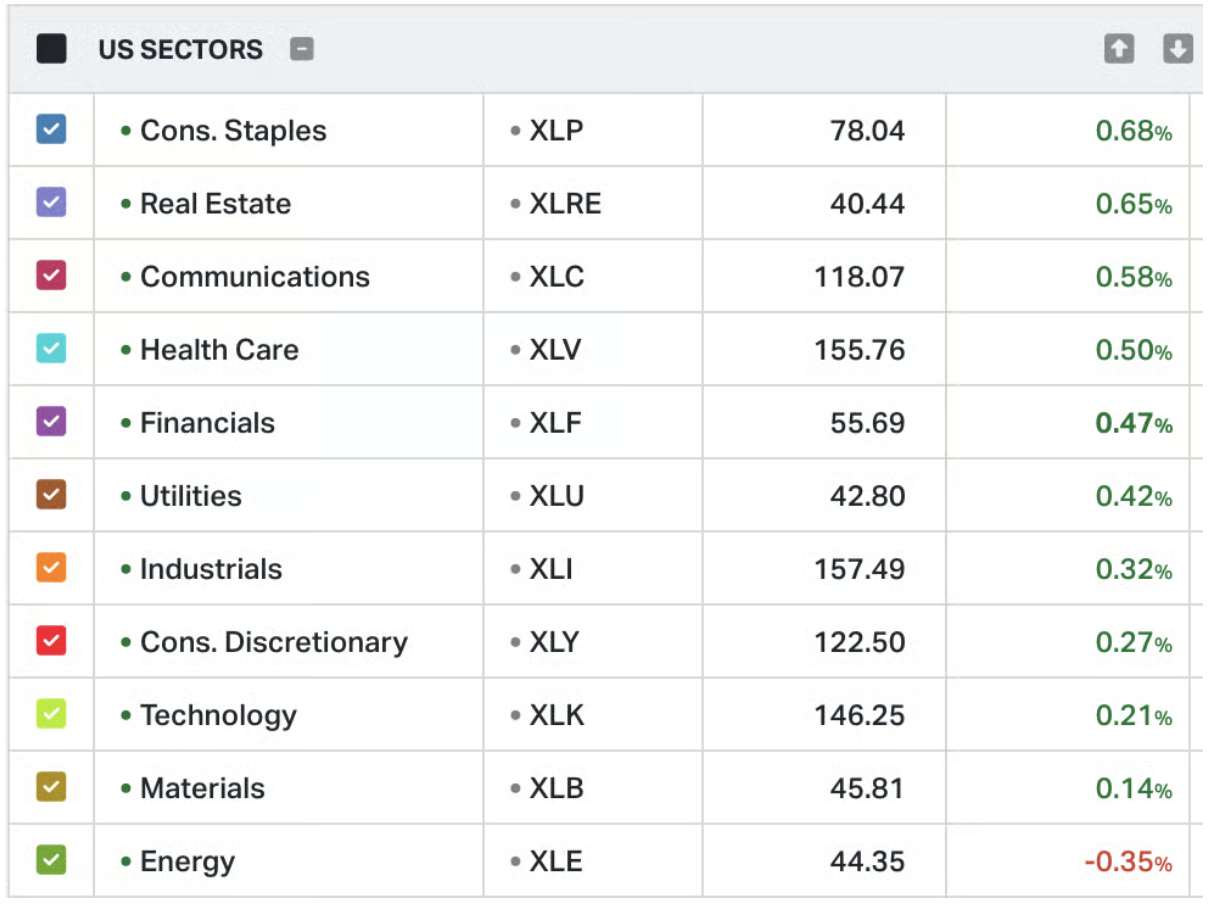Click the Technology sector name
Viewport: 1210px width, 904px height.
coord(218,715)
